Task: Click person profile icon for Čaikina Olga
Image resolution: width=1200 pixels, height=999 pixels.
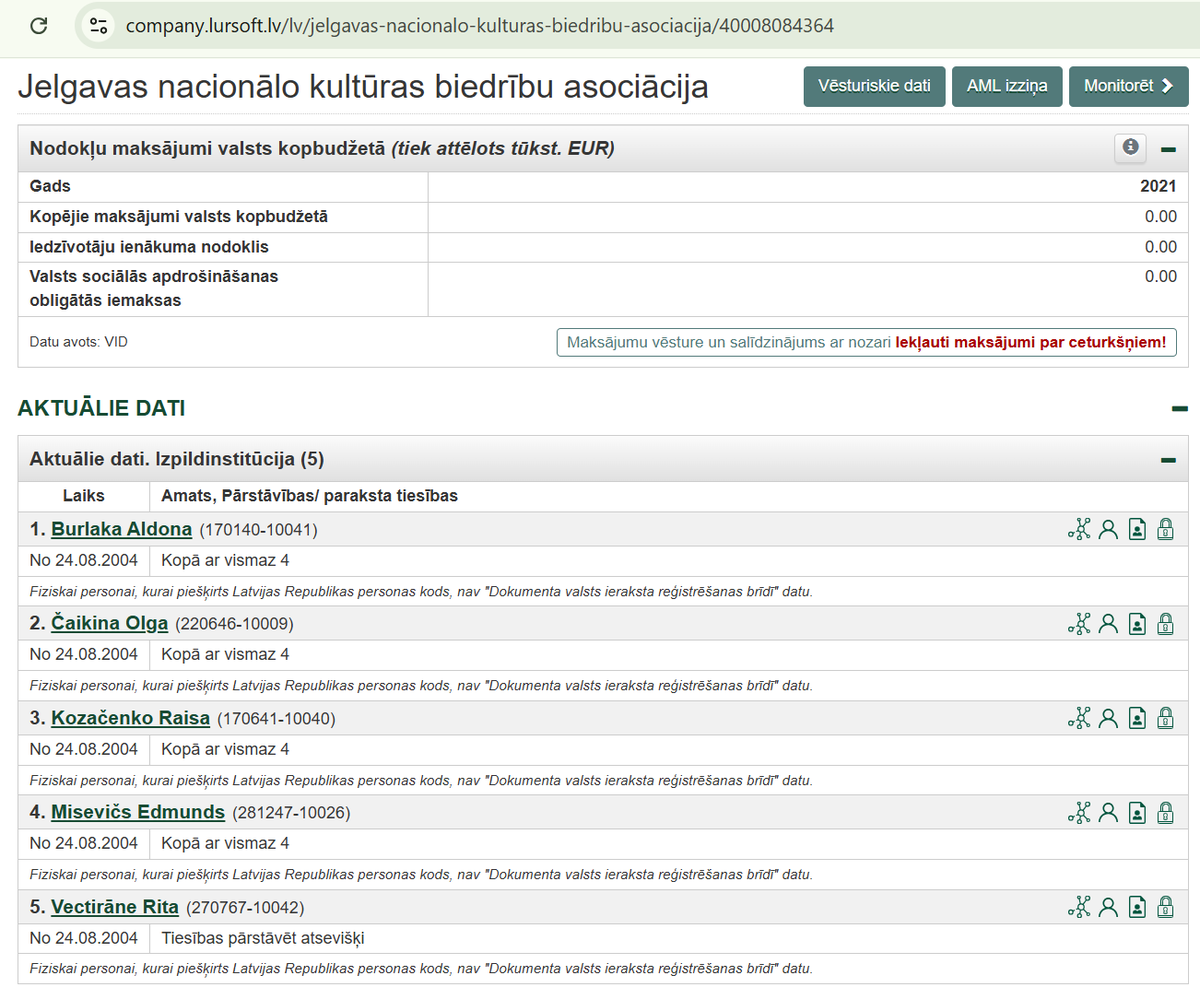Action: pos(1108,624)
